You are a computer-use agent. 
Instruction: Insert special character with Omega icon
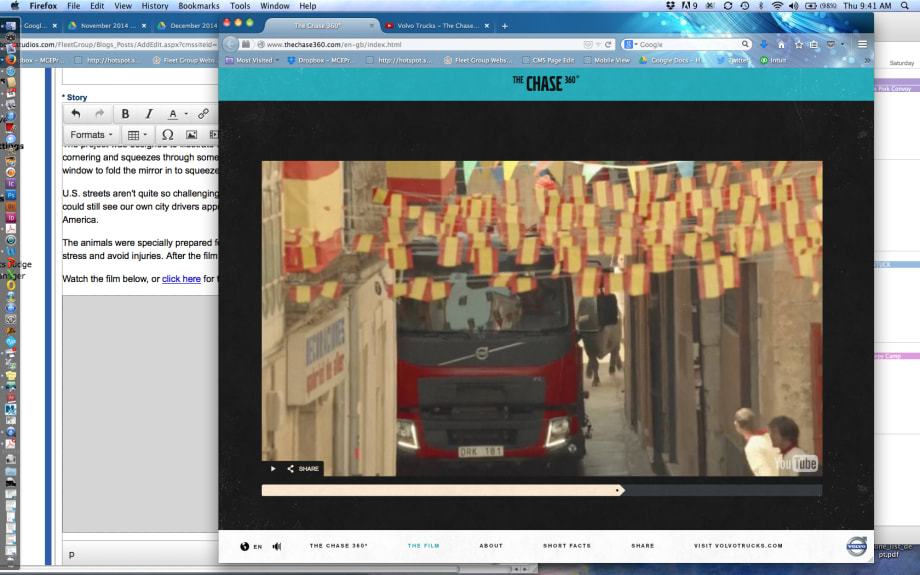[x=167, y=134]
